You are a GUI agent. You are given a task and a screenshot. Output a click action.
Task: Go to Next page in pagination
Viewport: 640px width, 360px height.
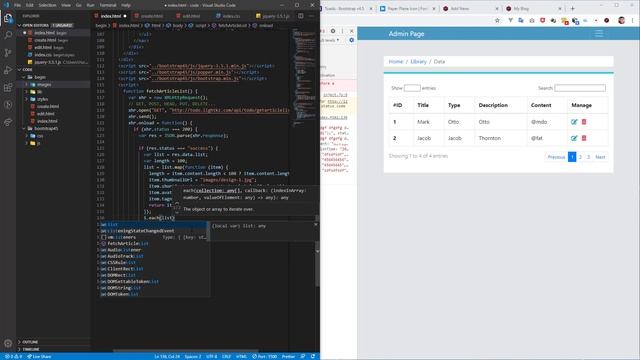click(600, 157)
